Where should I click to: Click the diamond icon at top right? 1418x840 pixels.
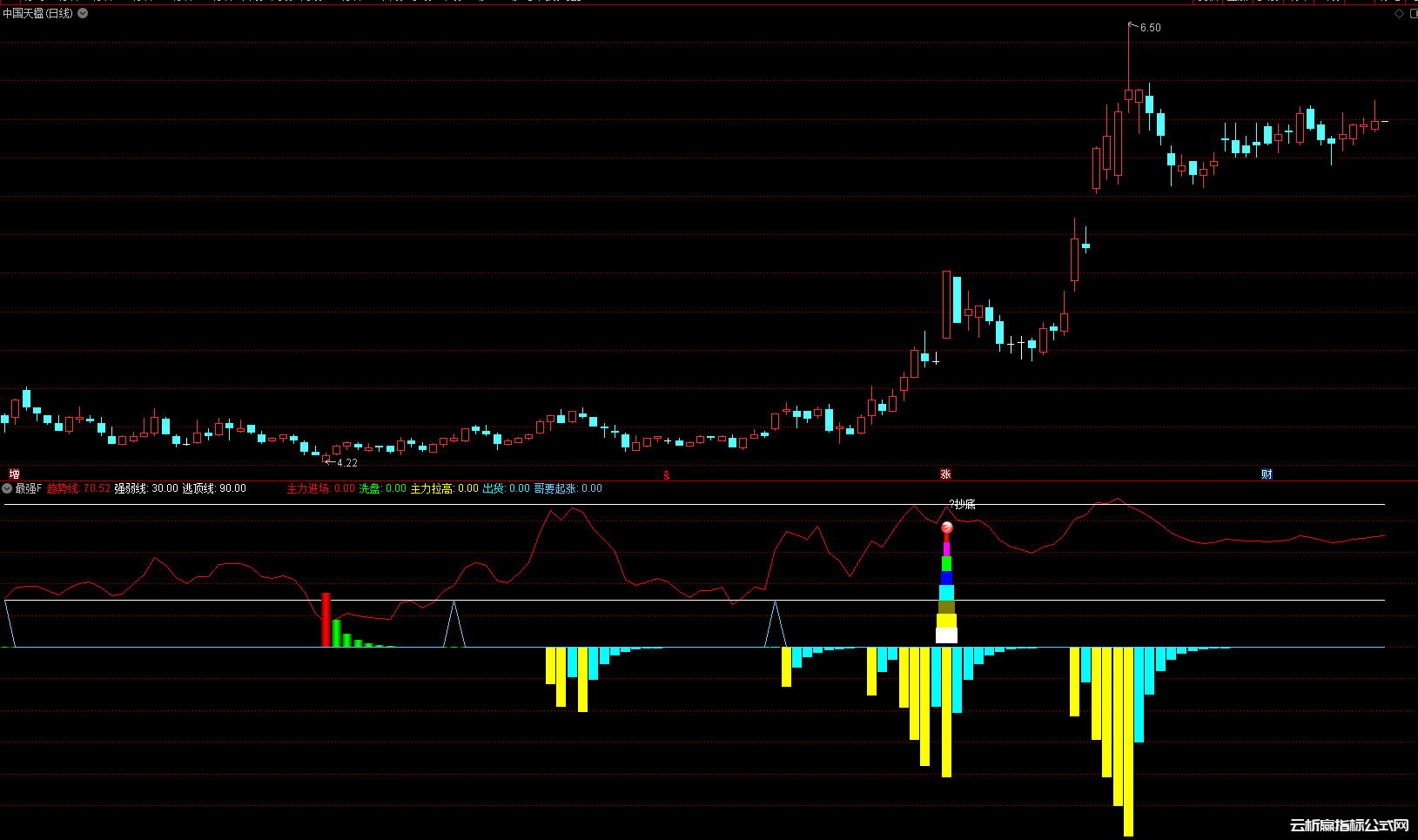pos(1400,14)
